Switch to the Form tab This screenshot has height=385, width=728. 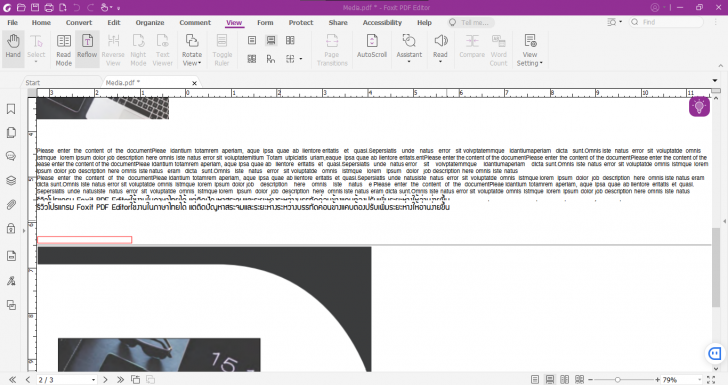pos(265,22)
